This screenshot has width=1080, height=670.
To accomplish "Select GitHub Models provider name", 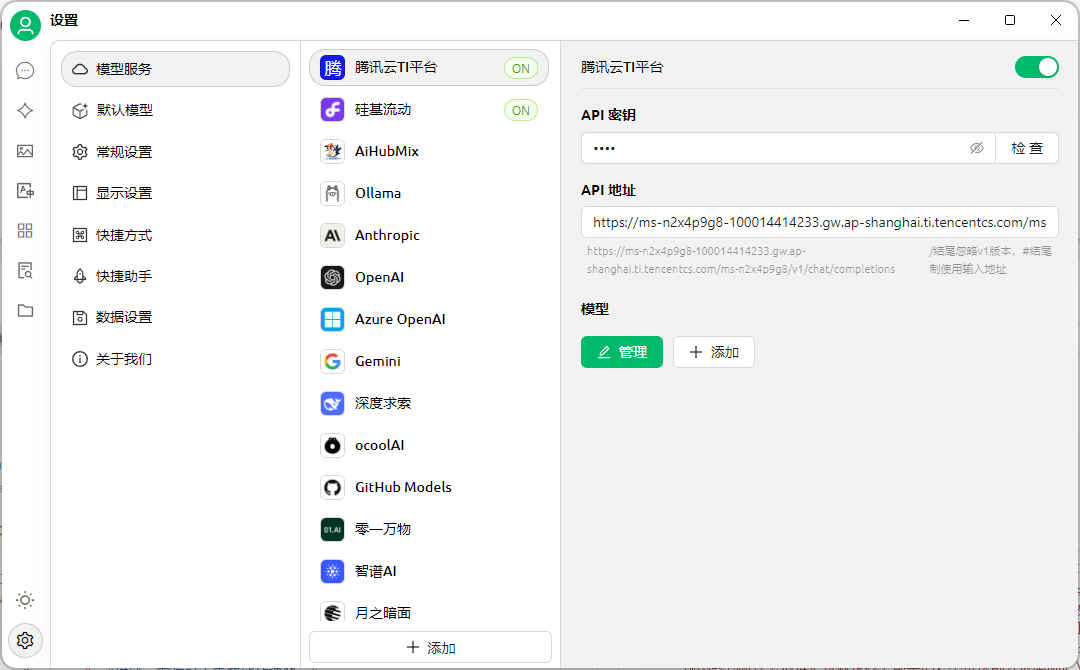I will point(404,488).
